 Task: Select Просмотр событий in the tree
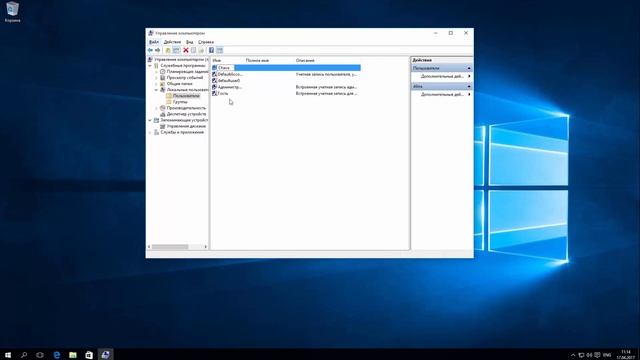point(184,78)
